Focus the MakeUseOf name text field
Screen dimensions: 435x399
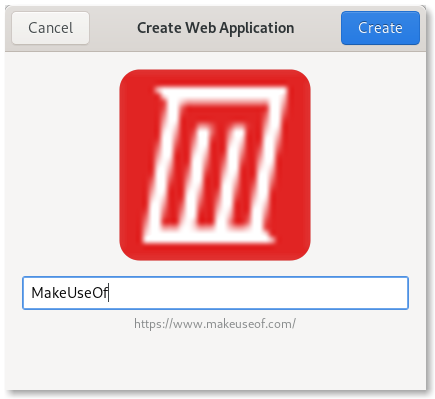tap(215, 293)
